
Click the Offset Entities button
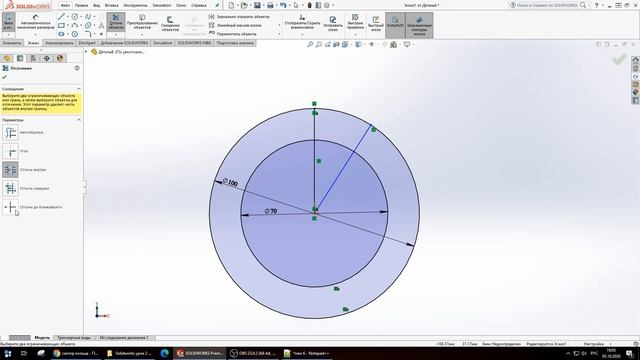click(170, 24)
